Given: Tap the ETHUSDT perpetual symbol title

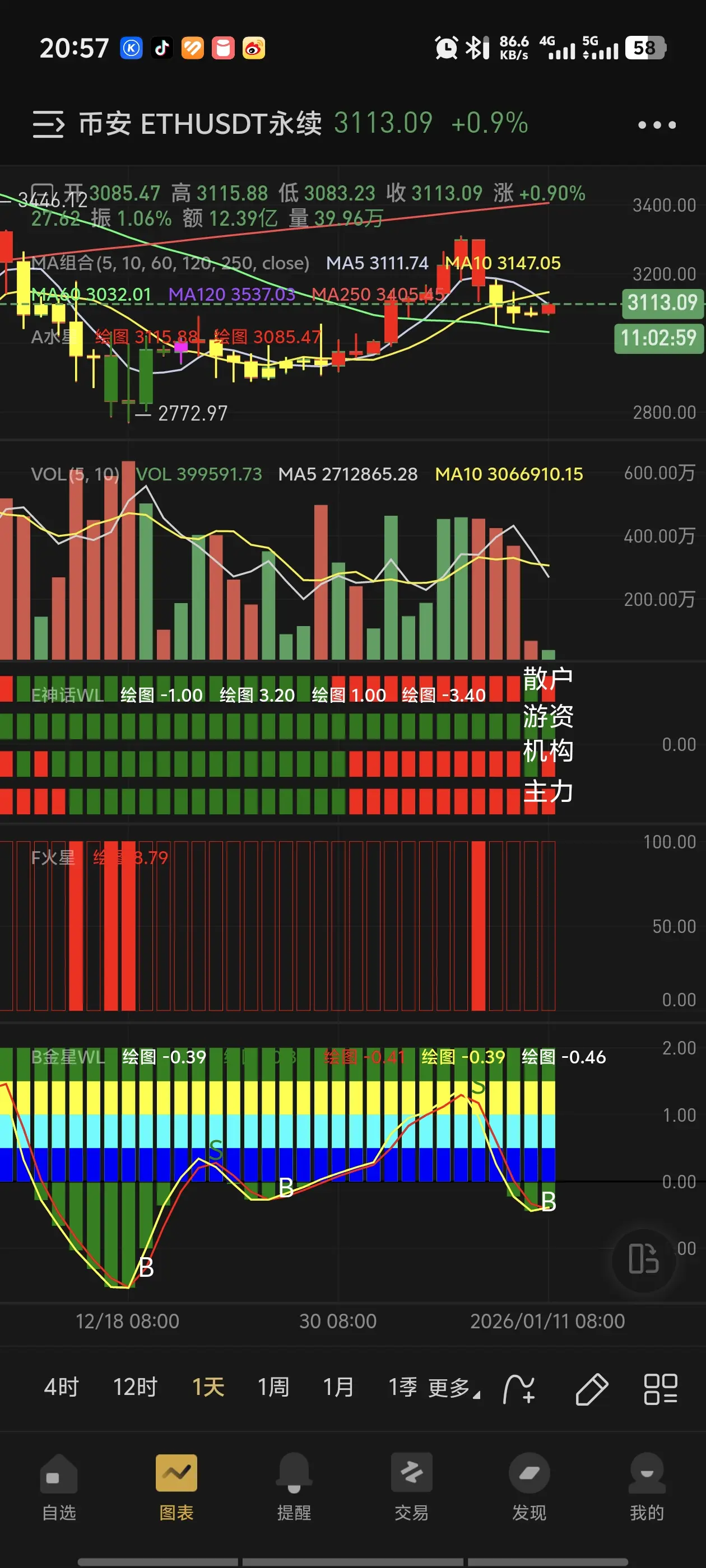Looking at the screenshot, I should point(201,124).
